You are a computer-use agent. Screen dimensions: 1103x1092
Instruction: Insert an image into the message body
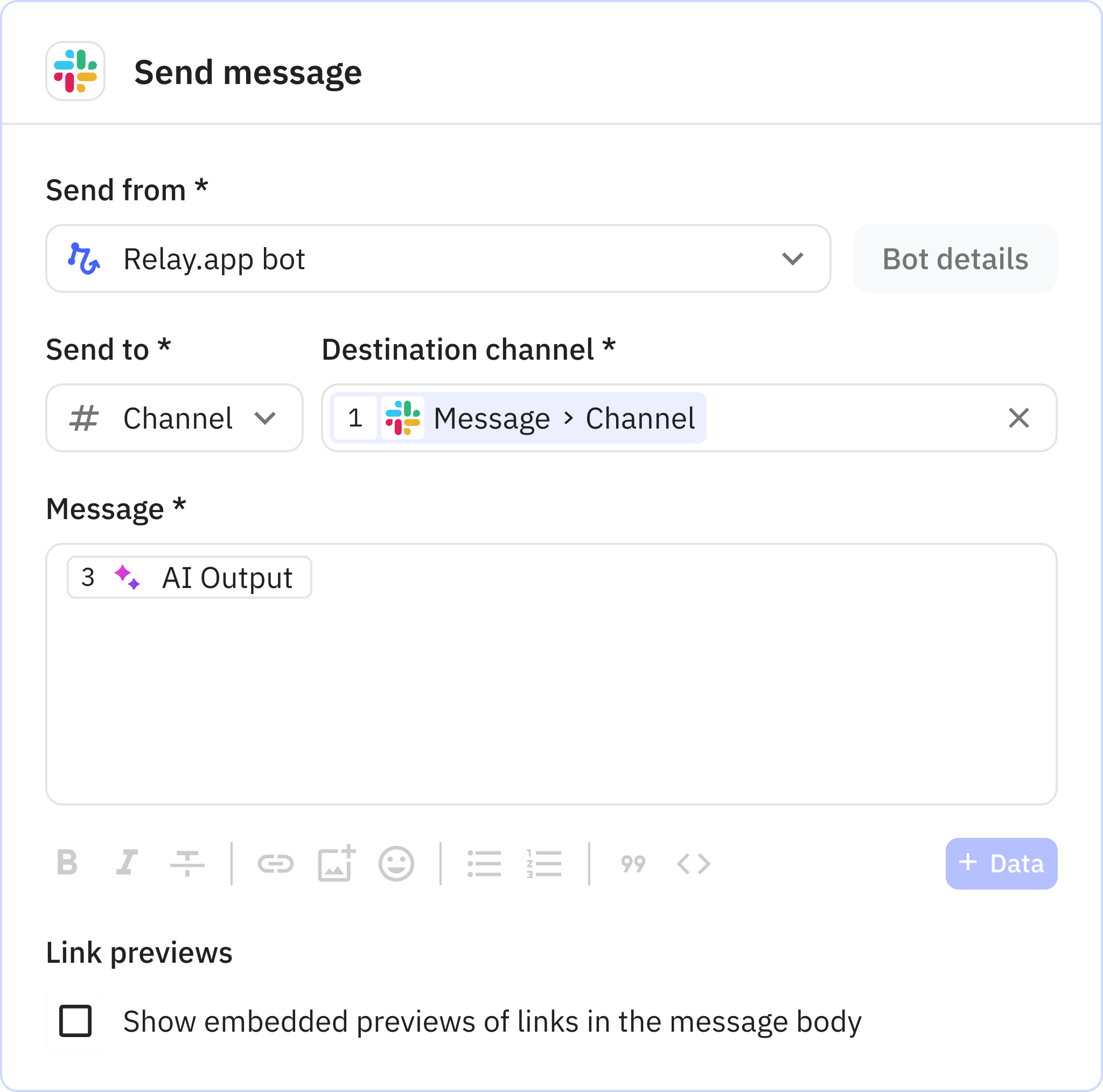[337, 863]
